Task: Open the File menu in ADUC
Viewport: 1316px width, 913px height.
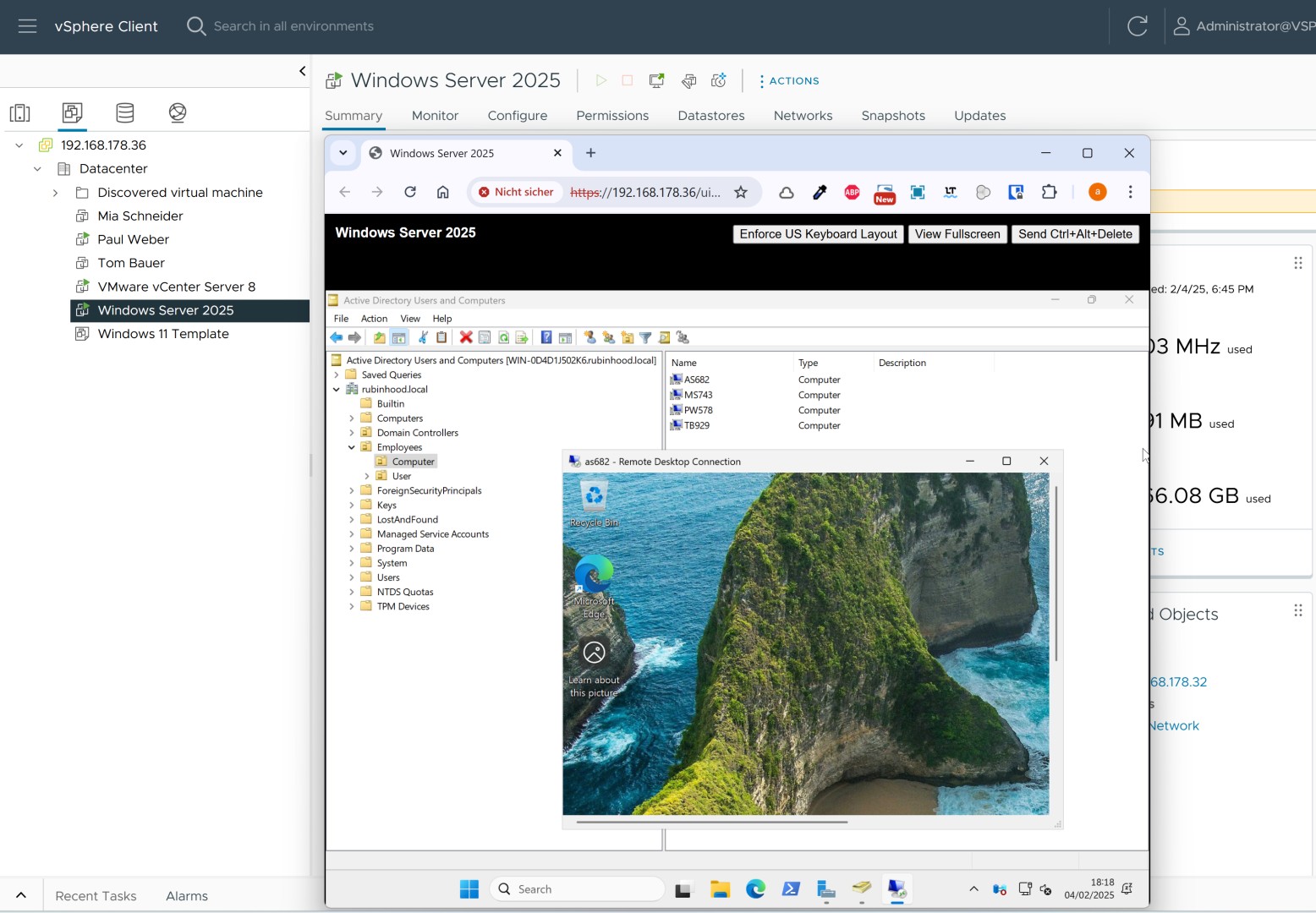Action: [341, 319]
